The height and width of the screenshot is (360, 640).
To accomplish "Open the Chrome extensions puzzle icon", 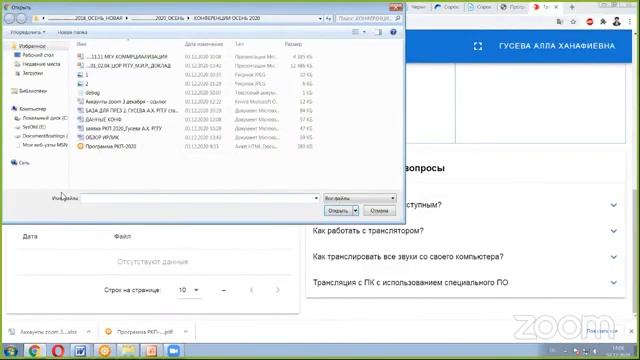I will coord(603,22).
